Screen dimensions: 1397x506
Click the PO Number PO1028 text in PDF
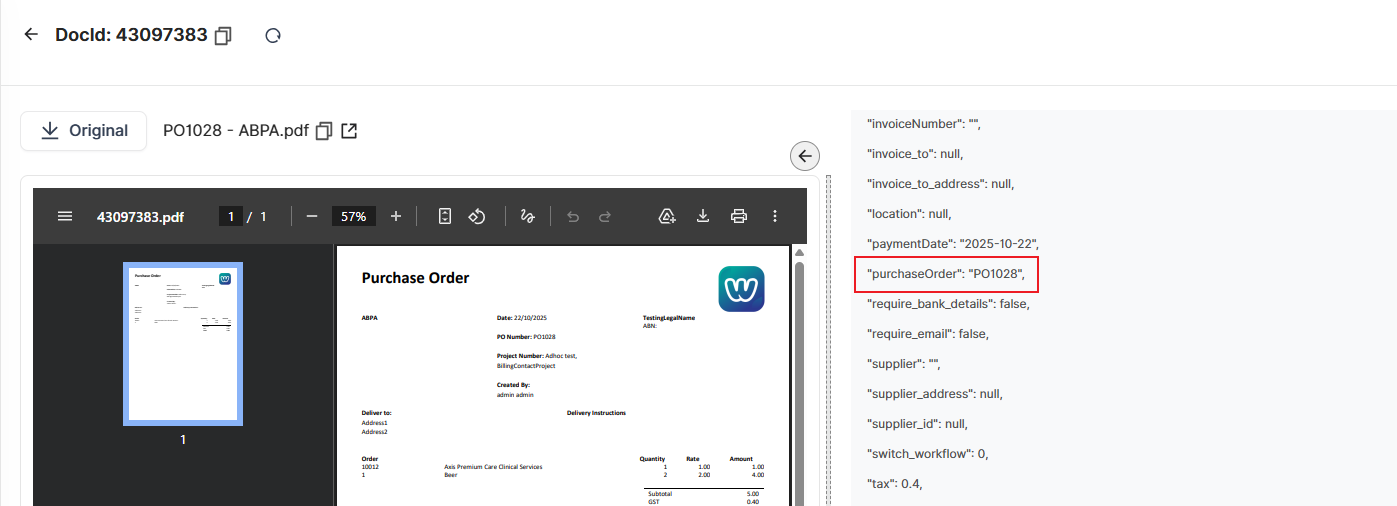(x=526, y=337)
